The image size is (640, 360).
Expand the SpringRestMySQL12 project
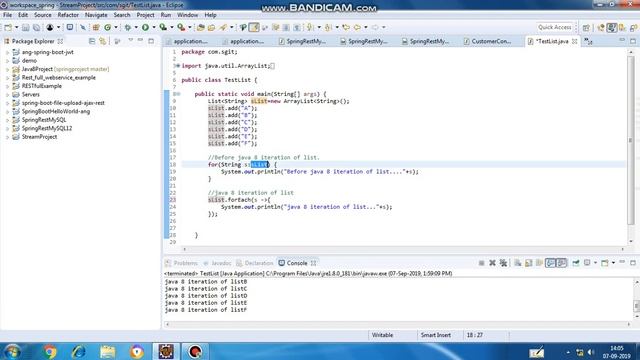[7, 129]
